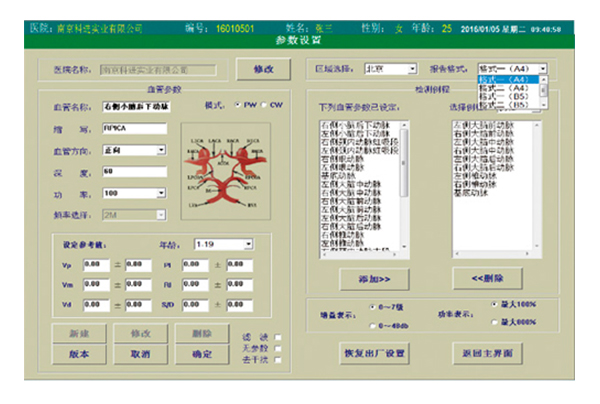Click the 修改 button beside hospital name

pyautogui.click(x=263, y=69)
